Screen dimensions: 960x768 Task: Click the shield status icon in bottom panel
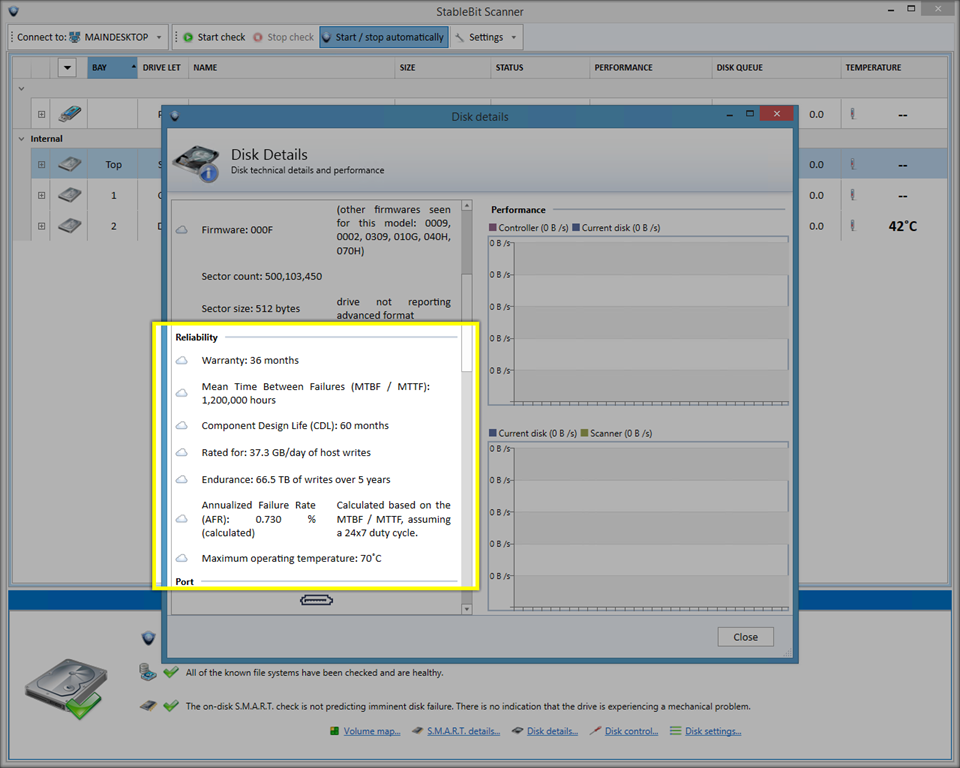148,638
